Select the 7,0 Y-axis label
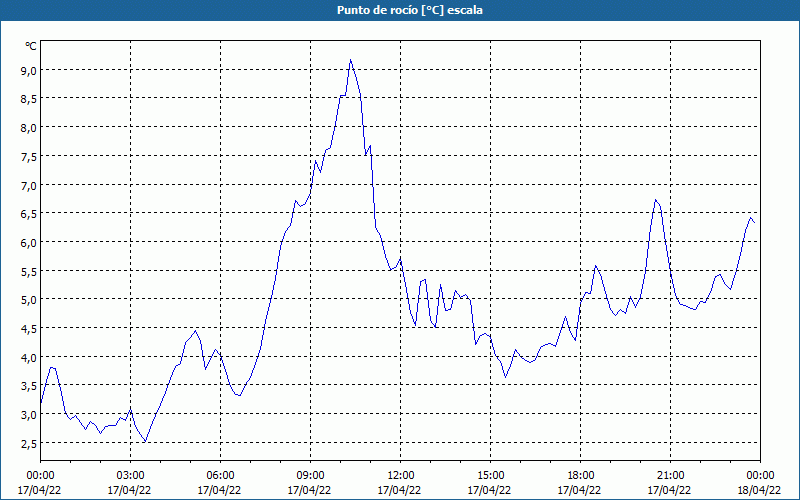800x500 pixels. (x=29, y=186)
